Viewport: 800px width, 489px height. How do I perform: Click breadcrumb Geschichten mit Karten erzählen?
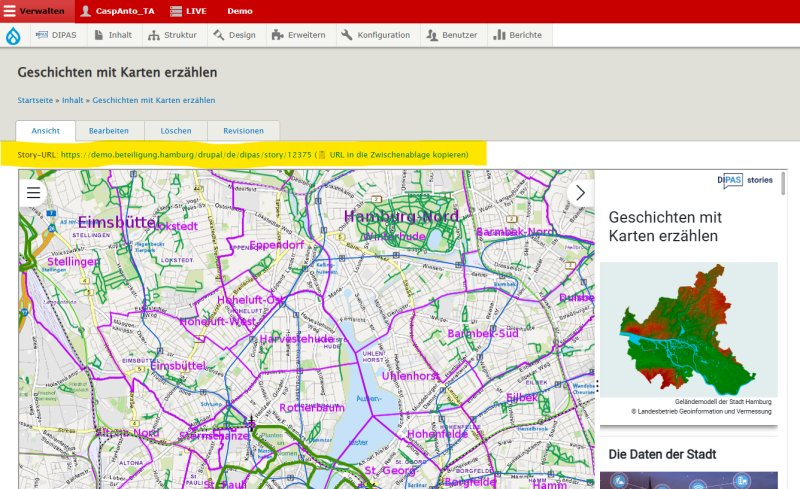click(x=154, y=100)
